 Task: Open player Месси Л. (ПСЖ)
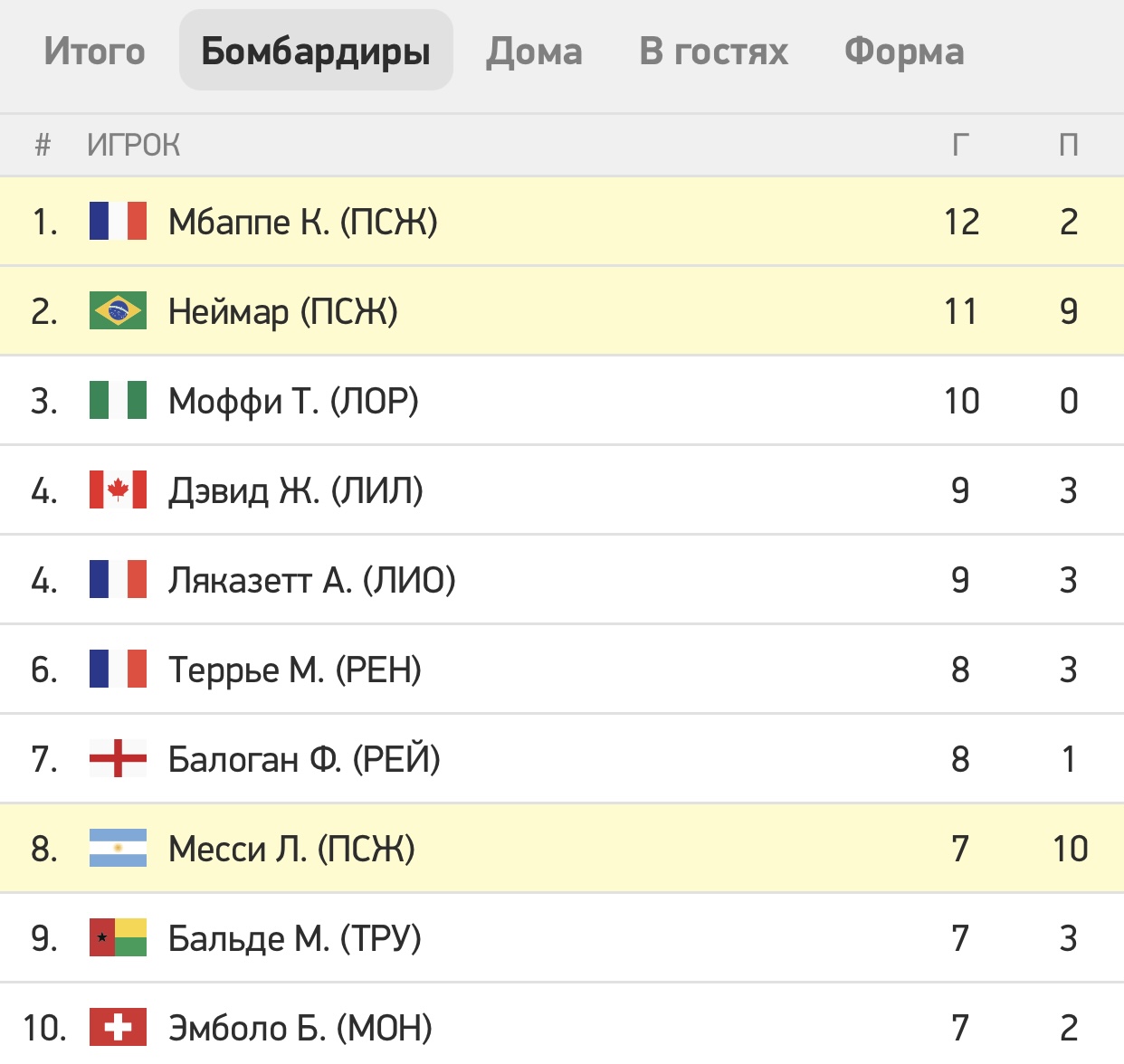[291, 849]
